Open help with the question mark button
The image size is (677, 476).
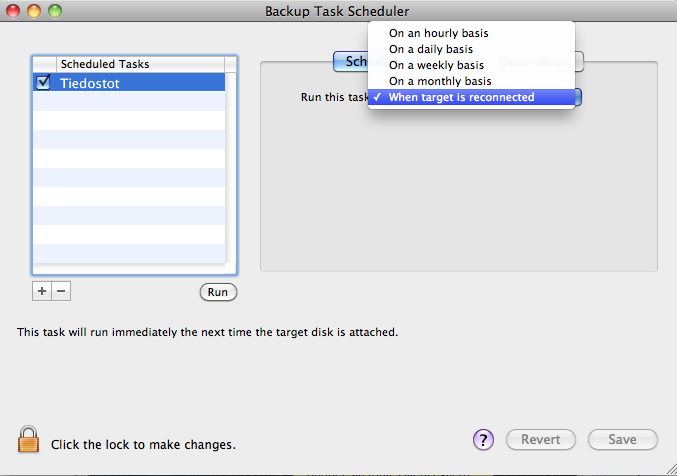click(484, 440)
